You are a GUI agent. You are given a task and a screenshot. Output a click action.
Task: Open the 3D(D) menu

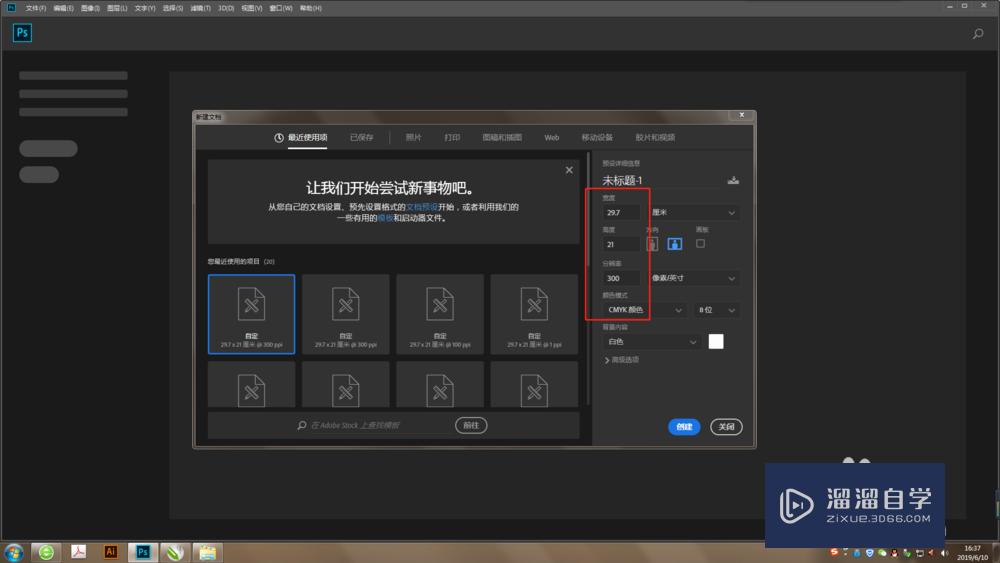point(226,8)
